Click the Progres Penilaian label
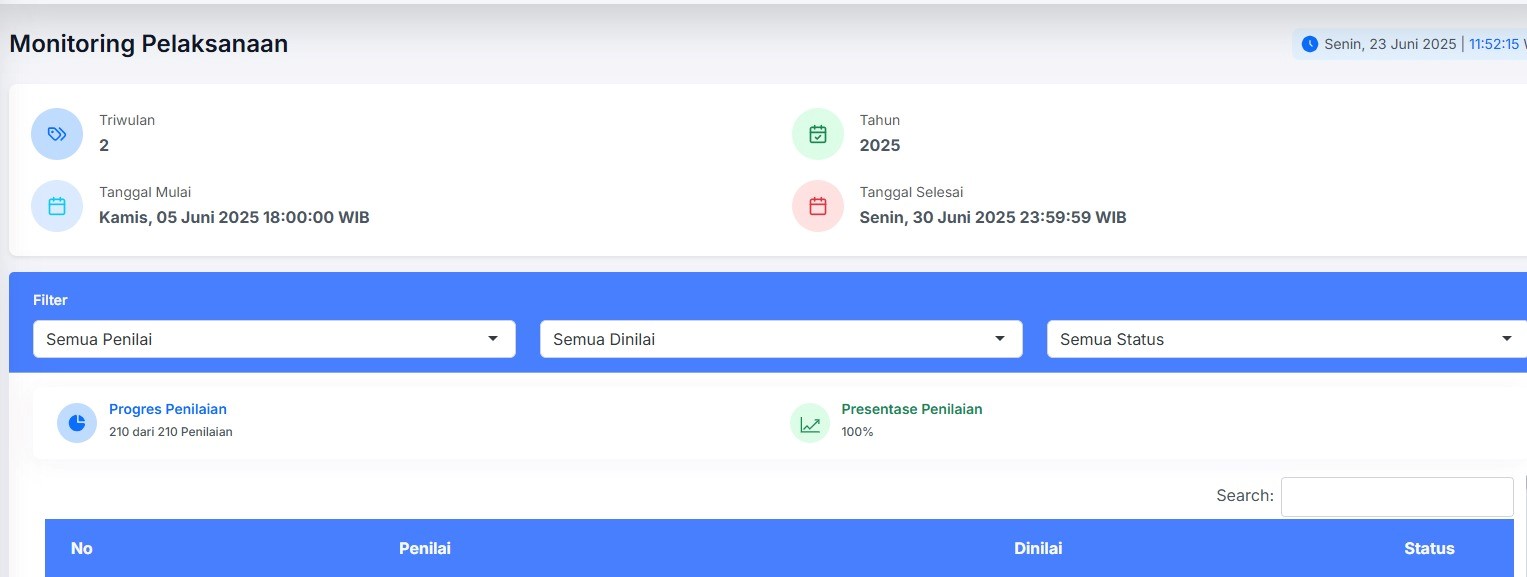Viewport: 1527px width, 577px height. [168, 409]
